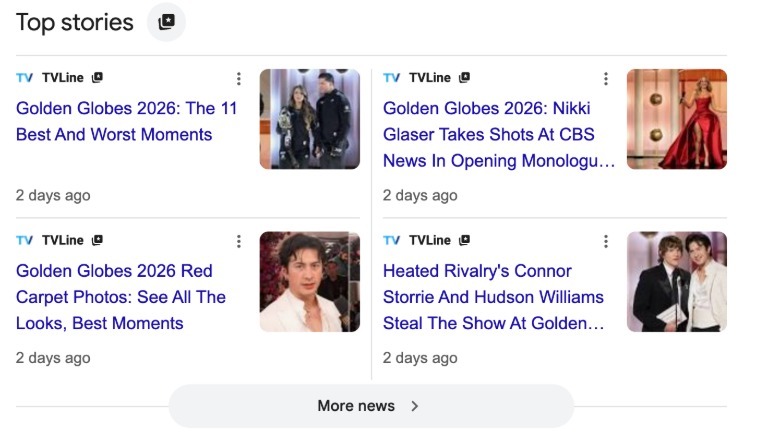Screen dimensions: 780x438
Task: Open Heated Rivalry's Connor Storrie headline link
Action: point(493,297)
